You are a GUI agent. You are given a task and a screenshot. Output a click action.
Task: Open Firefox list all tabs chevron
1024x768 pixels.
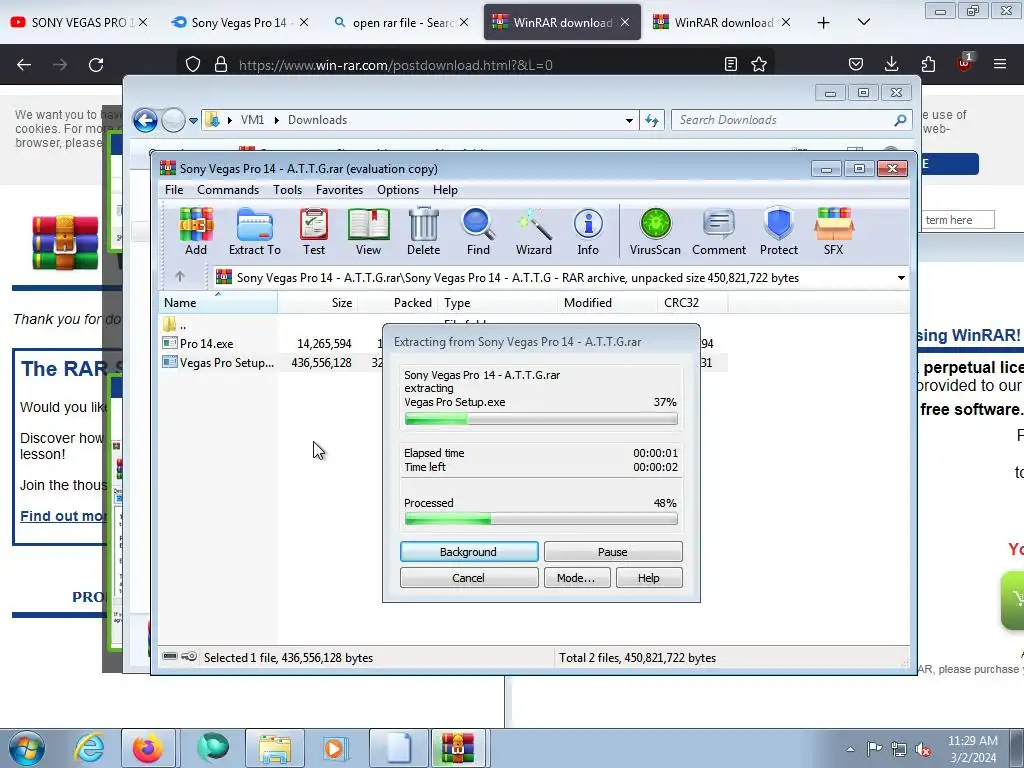pyautogui.click(x=863, y=22)
